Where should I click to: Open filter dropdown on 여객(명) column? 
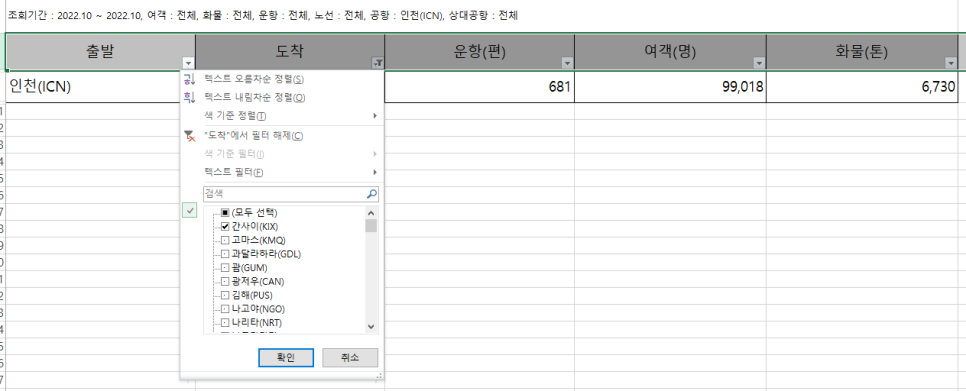(759, 63)
